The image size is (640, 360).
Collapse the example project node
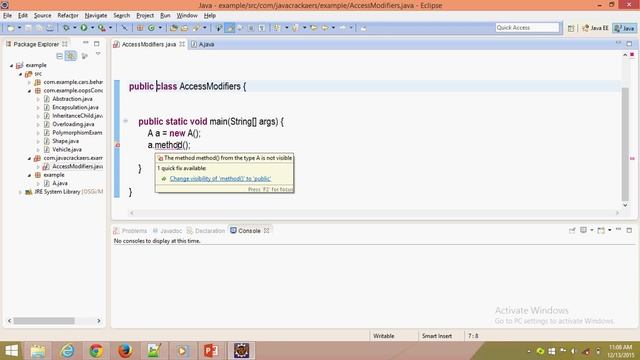pyautogui.click(x=12, y=65)
